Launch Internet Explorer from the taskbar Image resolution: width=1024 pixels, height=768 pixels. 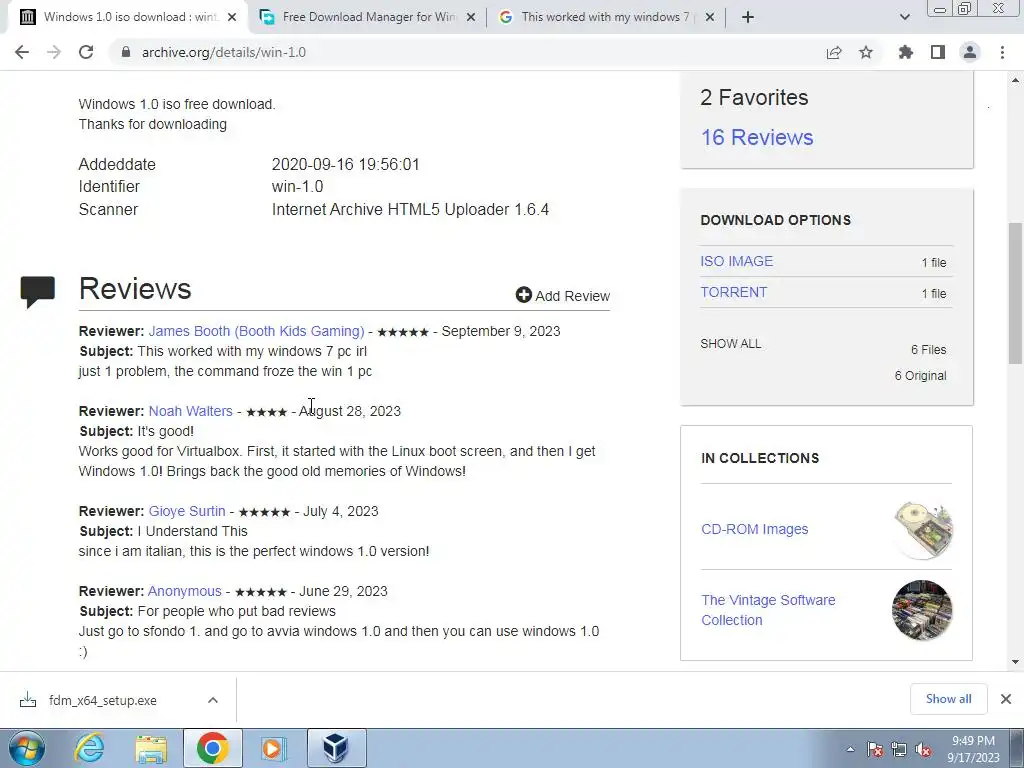[89, 748]
